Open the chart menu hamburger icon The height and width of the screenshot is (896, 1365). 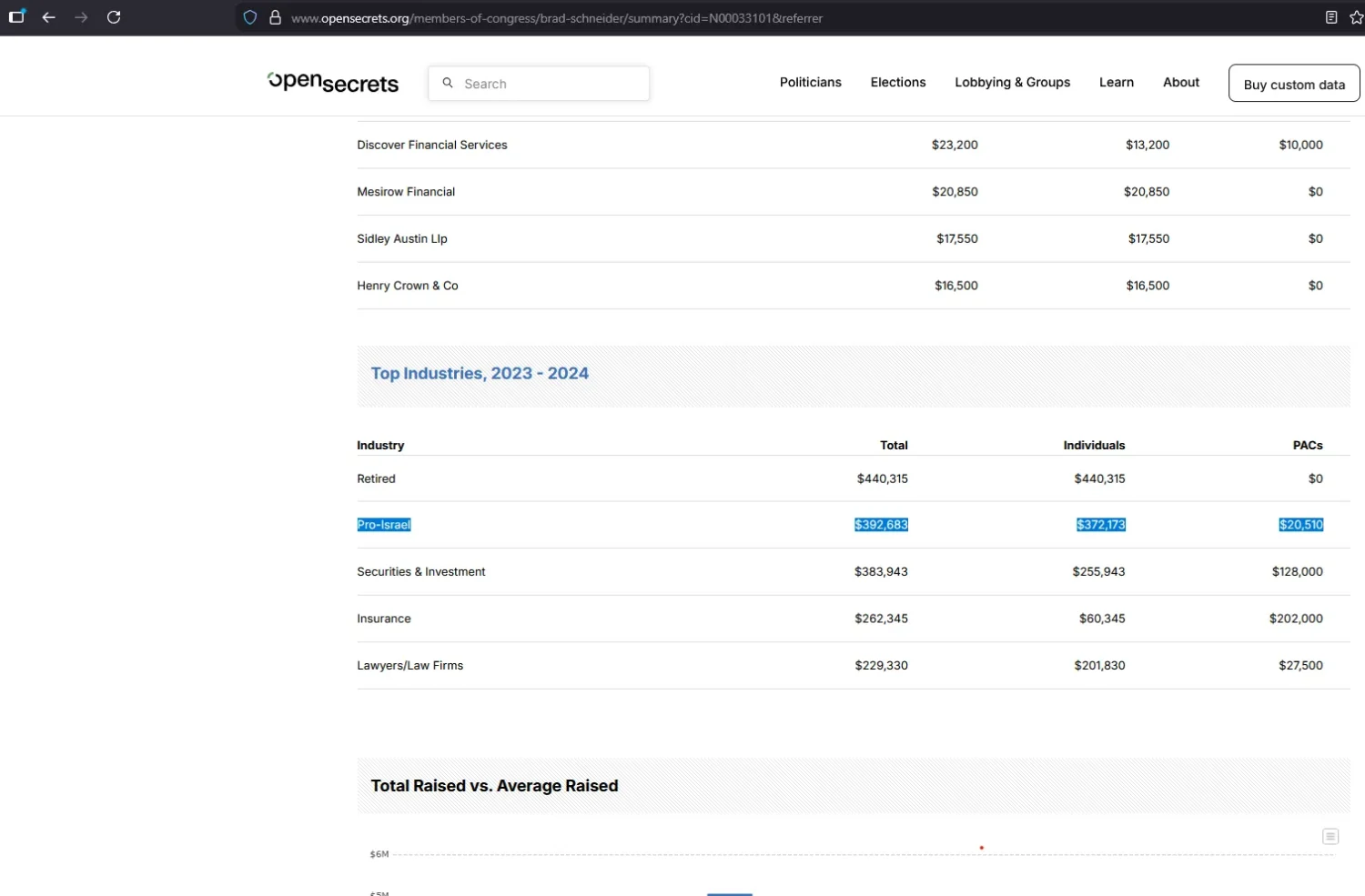point(1330,836)
